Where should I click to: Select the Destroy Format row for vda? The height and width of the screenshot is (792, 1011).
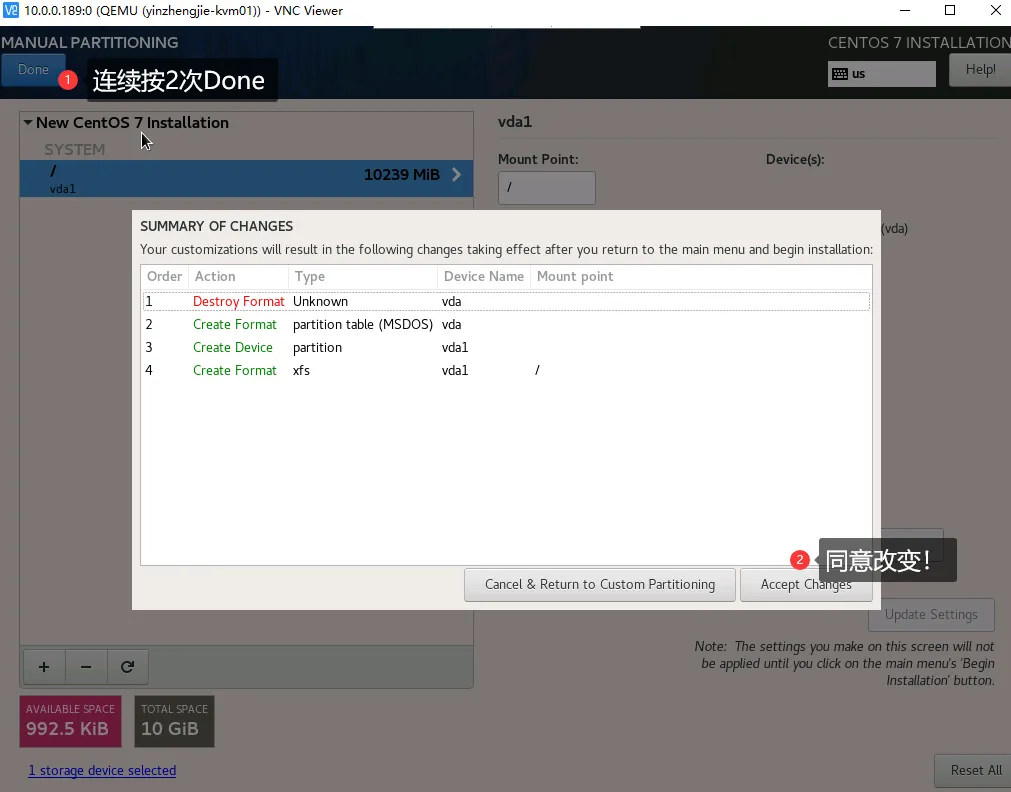coord(506,301)
